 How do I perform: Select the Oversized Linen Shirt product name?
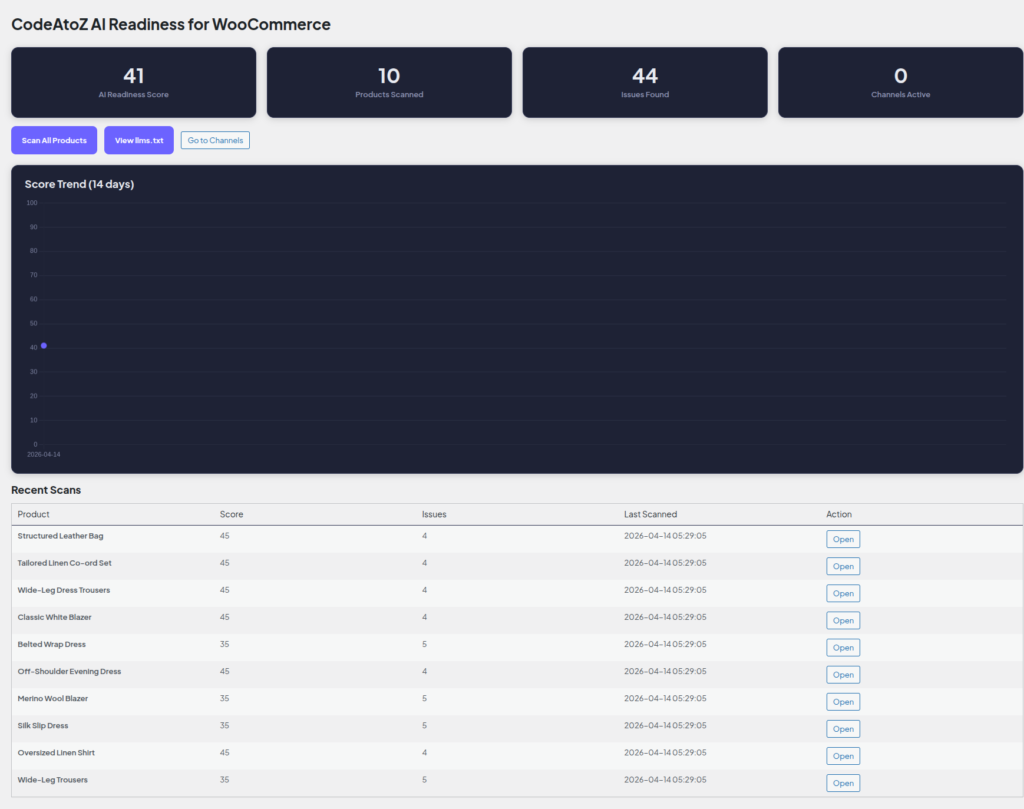(x=56, y=753)
